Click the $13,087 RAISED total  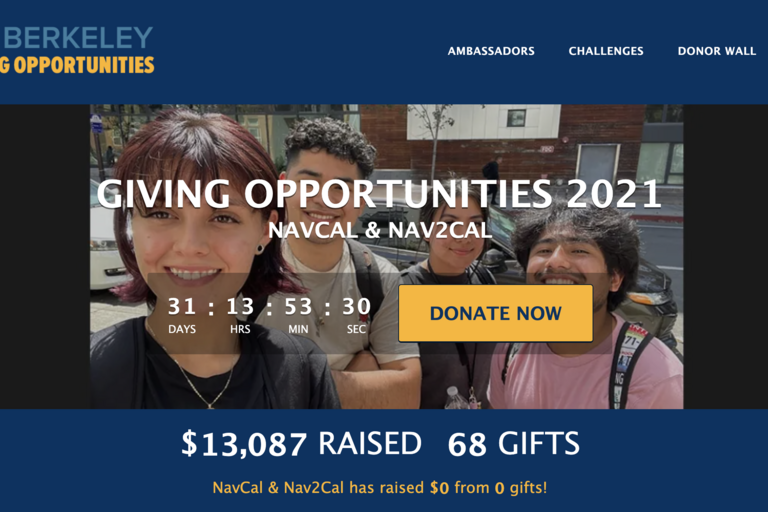[x=301, y=443]
